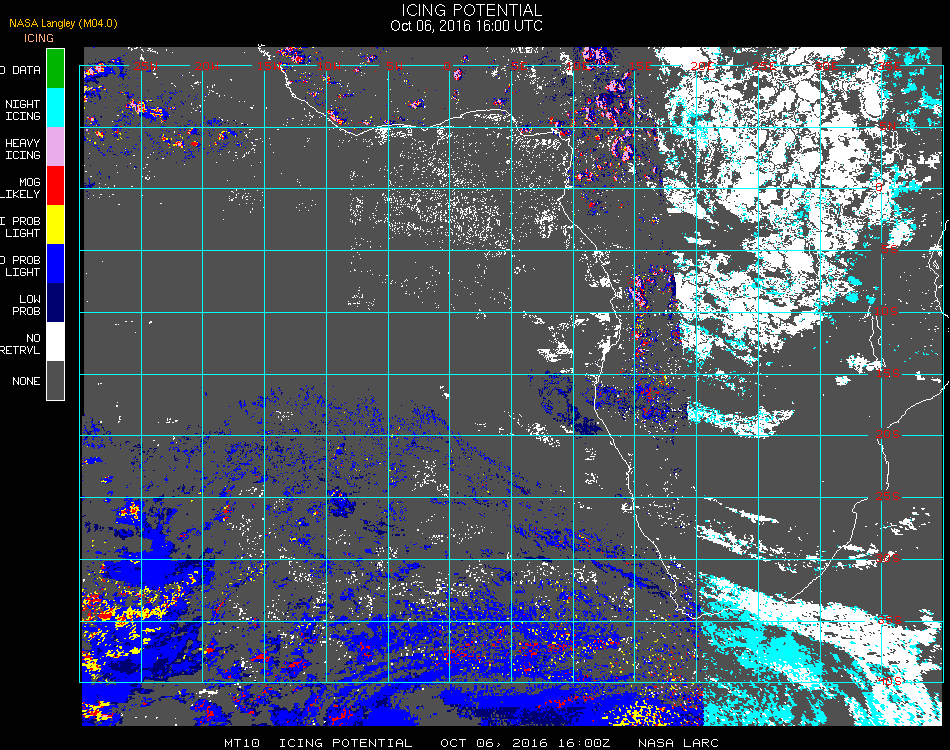950x750 pixels.
Task: Click the 40S latitude label
Action: pyautogui.click(x=890, y=682)
